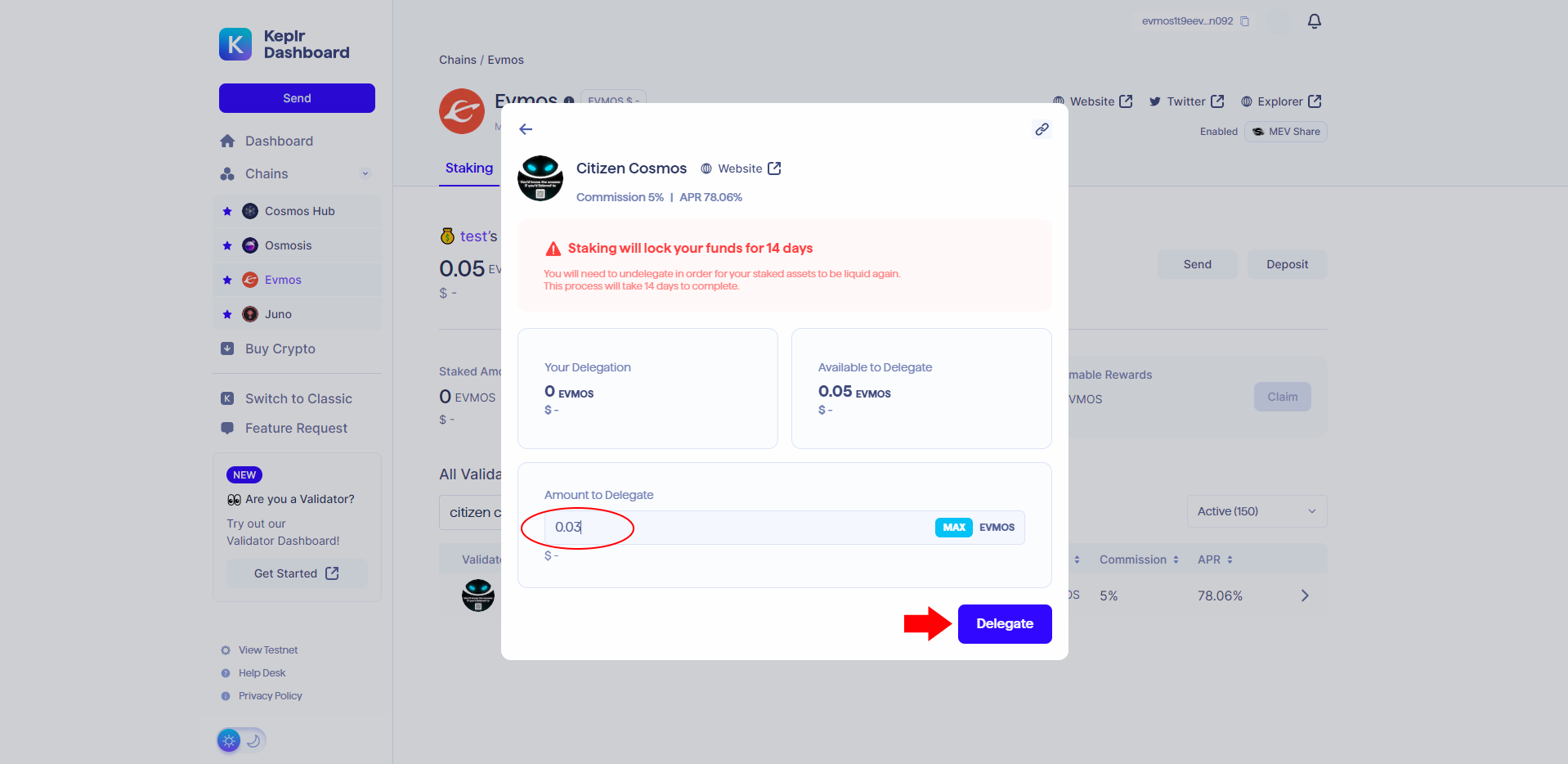The width and height of the screenshot is (1568, 764).
Task: Copy the evmos wallet address icon
Action: (1244, 21)
